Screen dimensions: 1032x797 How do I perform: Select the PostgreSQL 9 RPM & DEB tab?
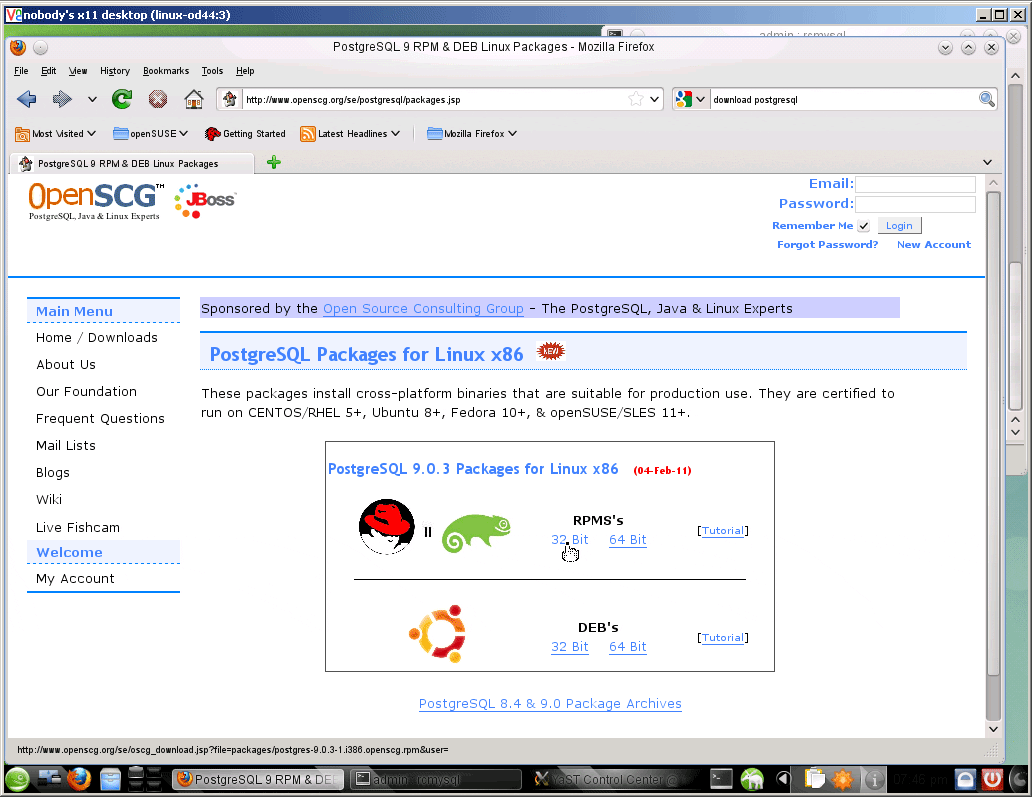132,163
